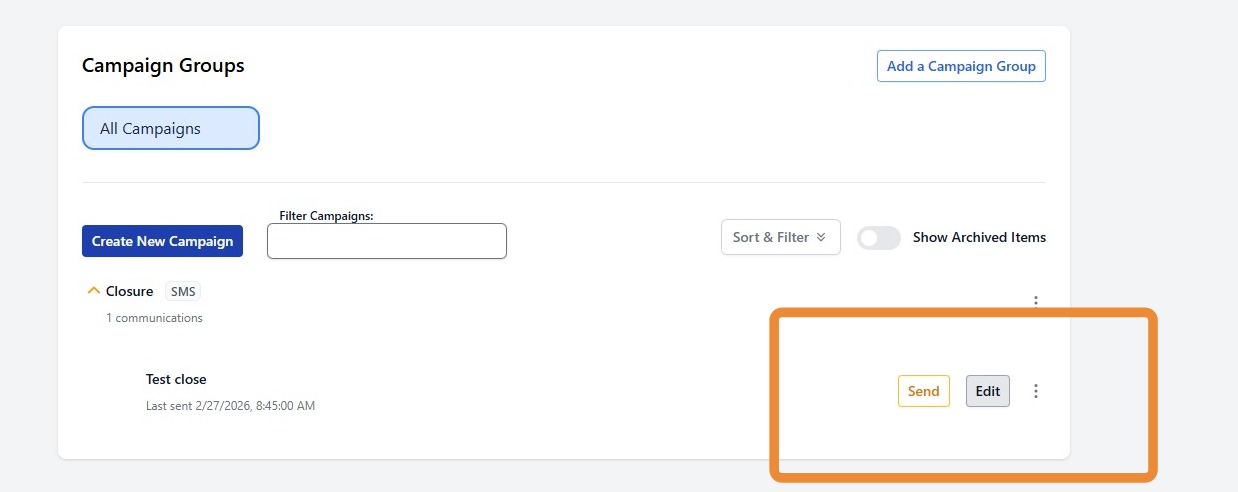Screen dimensions: 1238x492
Task: Select the Test close communication title
Action: click(x=176, y=379)
